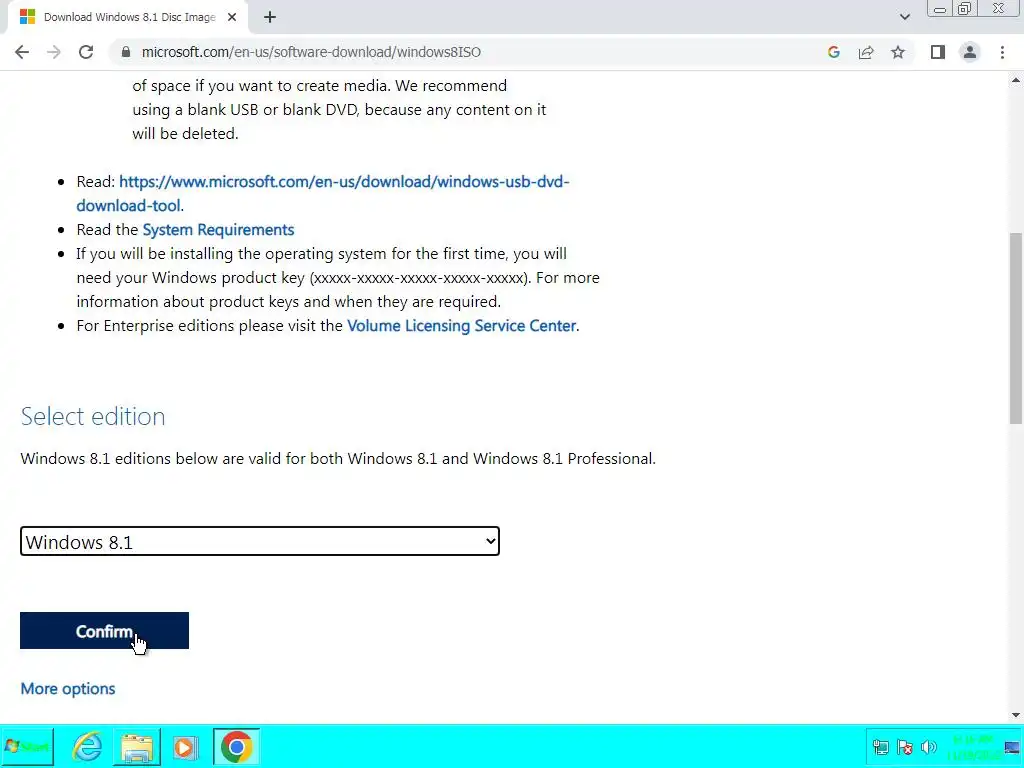Open volume speaker tray icon

pos(928,747)
